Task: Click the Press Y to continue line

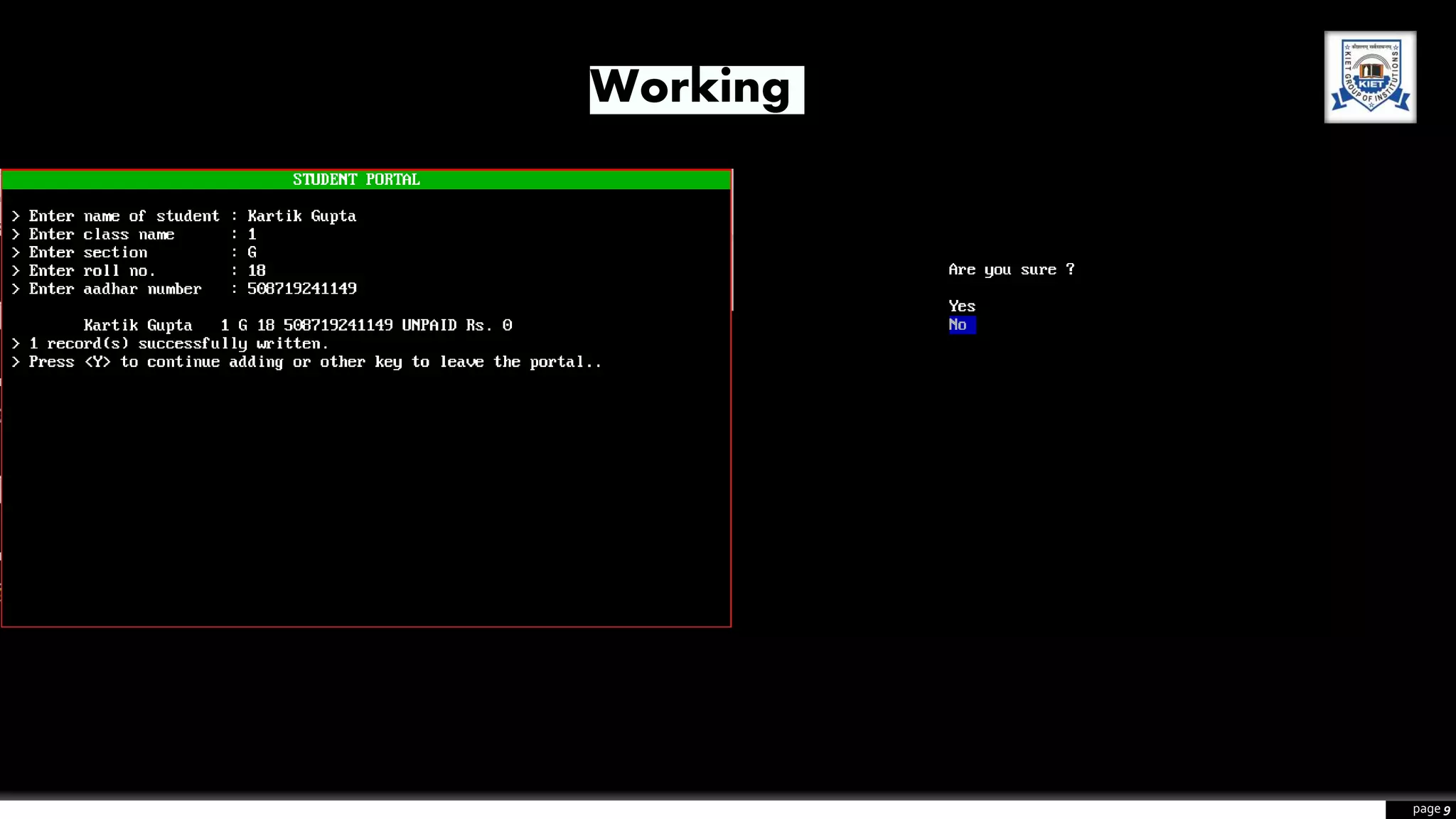Action: point(315,362)
